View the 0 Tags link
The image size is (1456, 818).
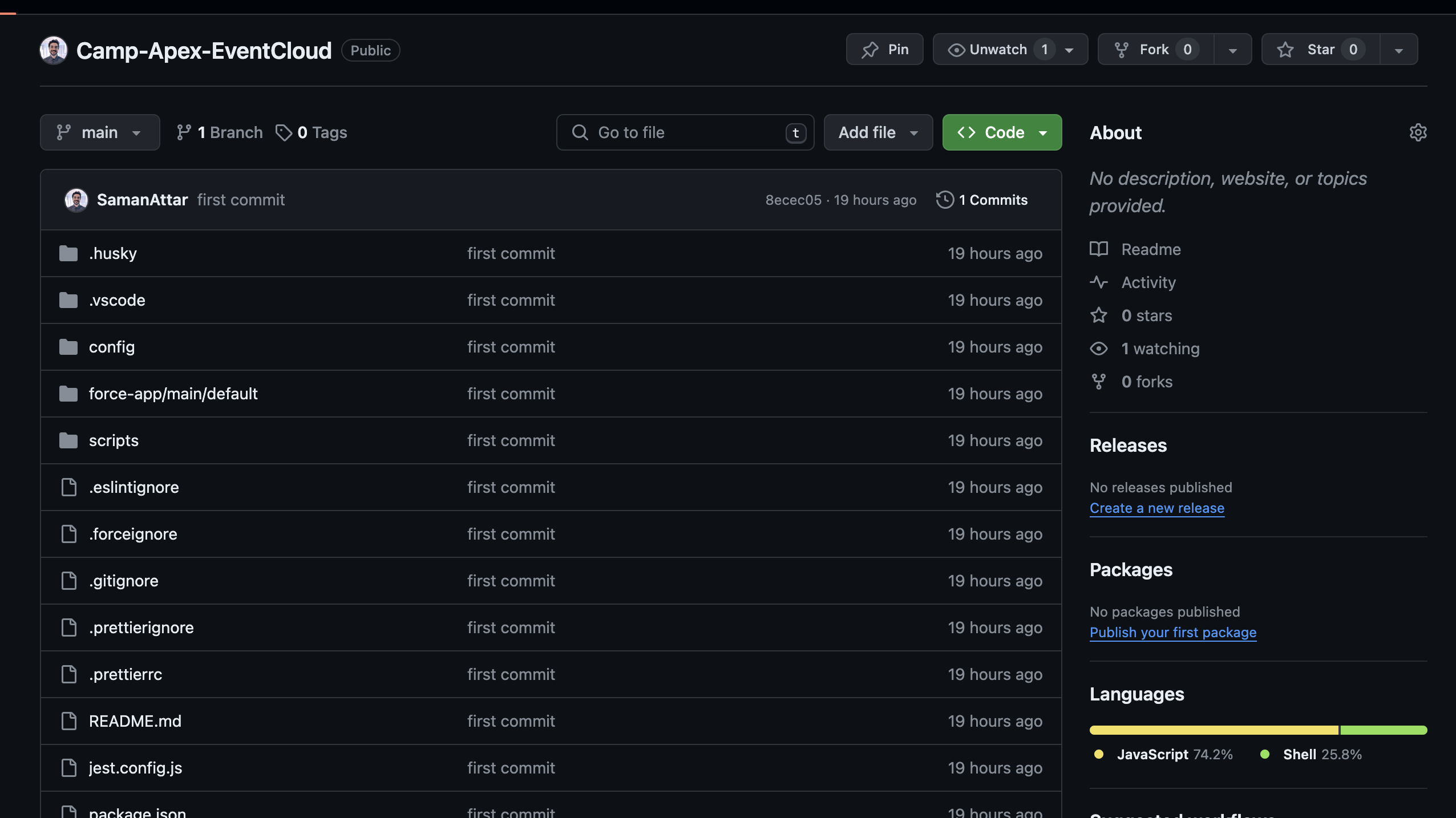[x=312, y=132]
